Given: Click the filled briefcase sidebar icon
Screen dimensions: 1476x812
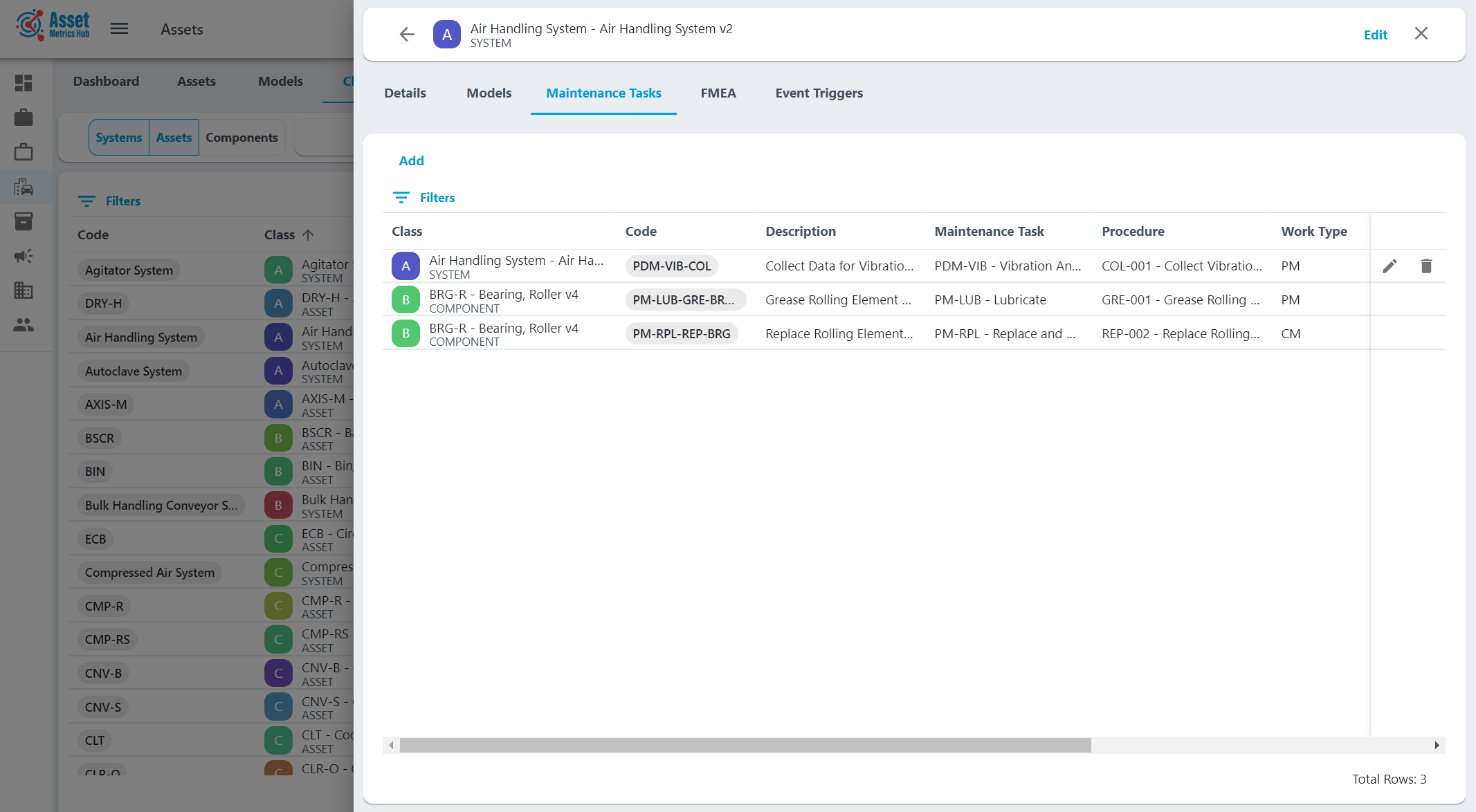Looking at the screenshot, I should pyautogui.click(x=24, y=118).
